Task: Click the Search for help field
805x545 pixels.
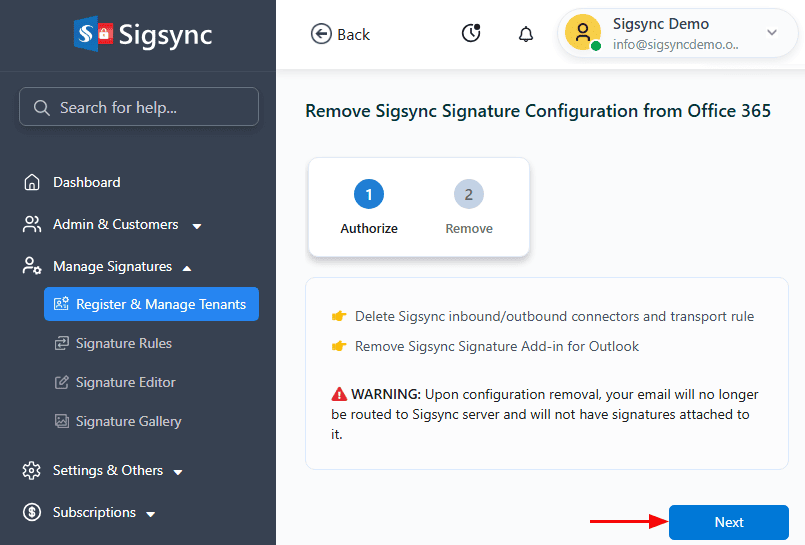Action: pyautogui.click(x=139, y=107)
